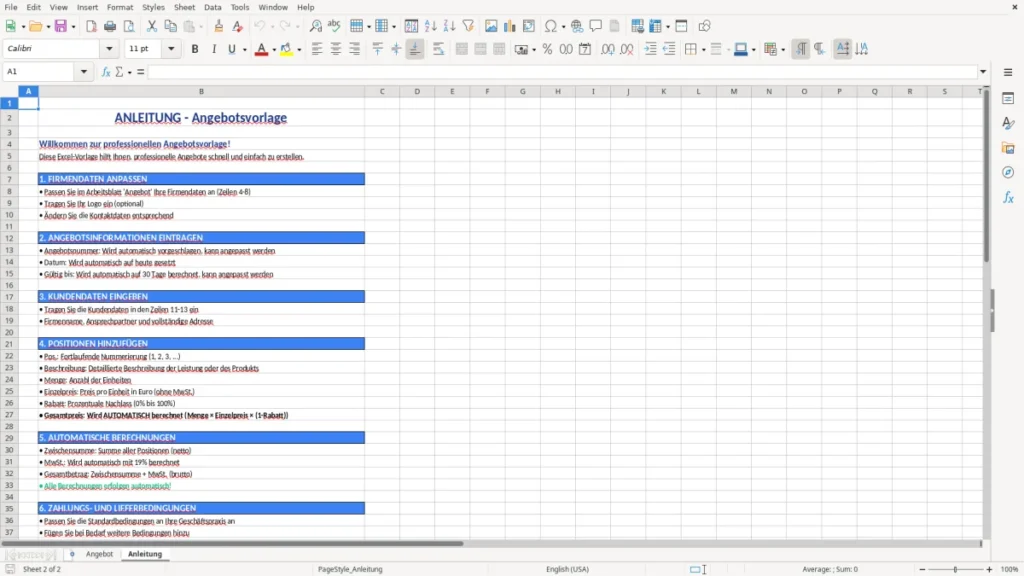Click the Sum function button

tap(119, 72)
